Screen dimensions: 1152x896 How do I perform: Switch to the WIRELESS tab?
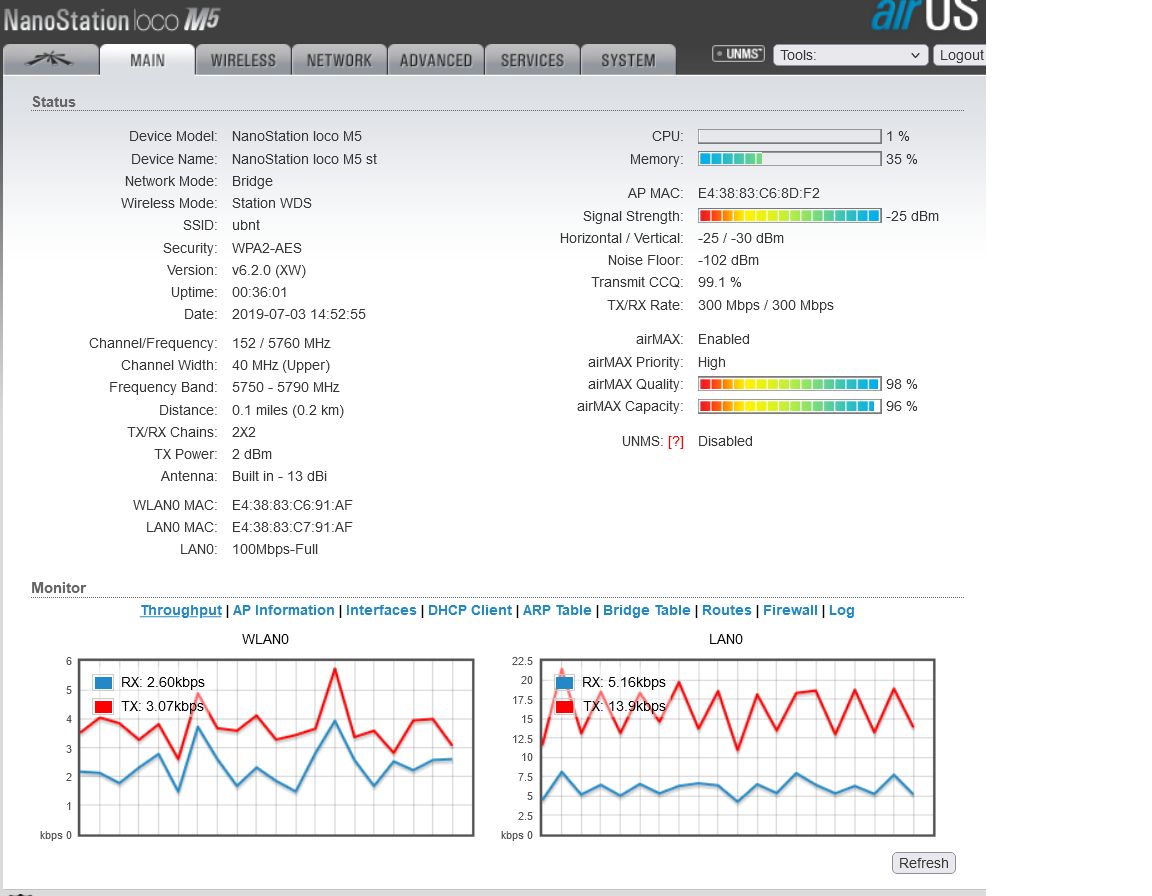tap(243, 60)
